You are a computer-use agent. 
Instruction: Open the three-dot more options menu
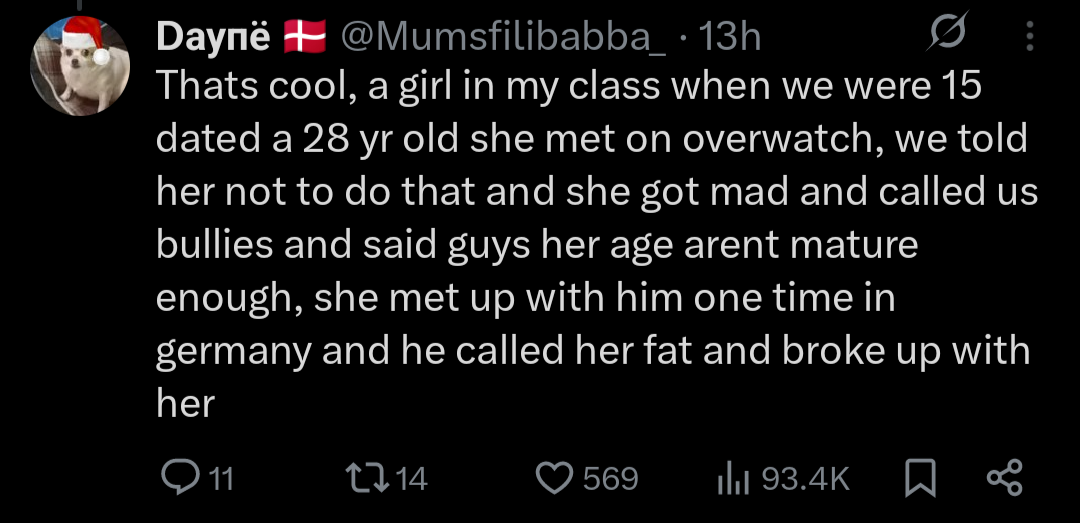(x=1030, y=37)
